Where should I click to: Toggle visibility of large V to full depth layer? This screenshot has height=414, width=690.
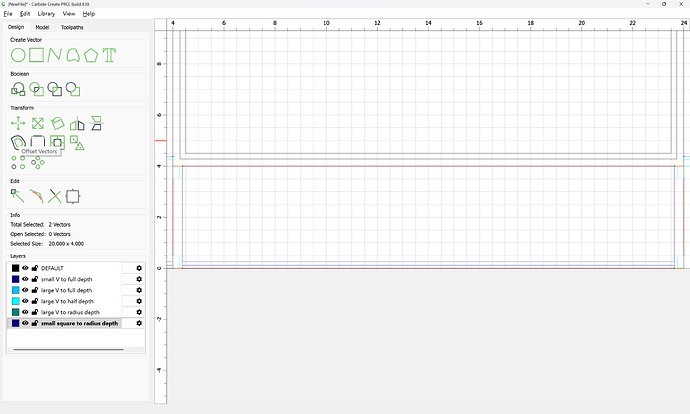coord(25,290)
